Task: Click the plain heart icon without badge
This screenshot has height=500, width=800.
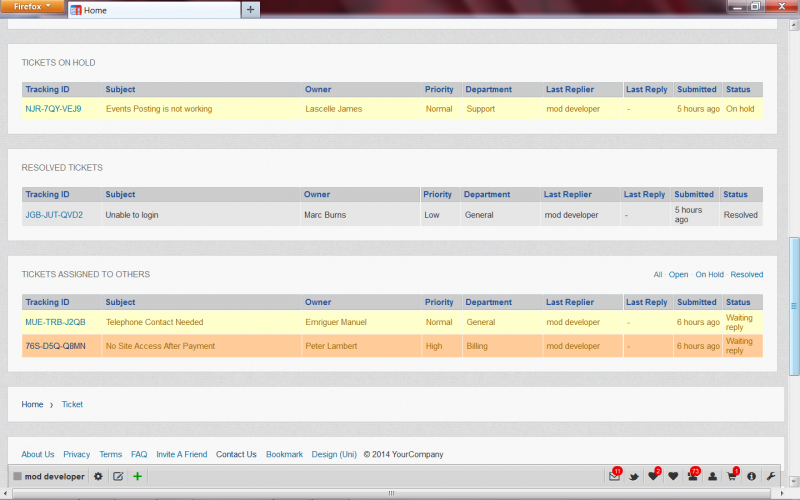Action: [673, 477]
